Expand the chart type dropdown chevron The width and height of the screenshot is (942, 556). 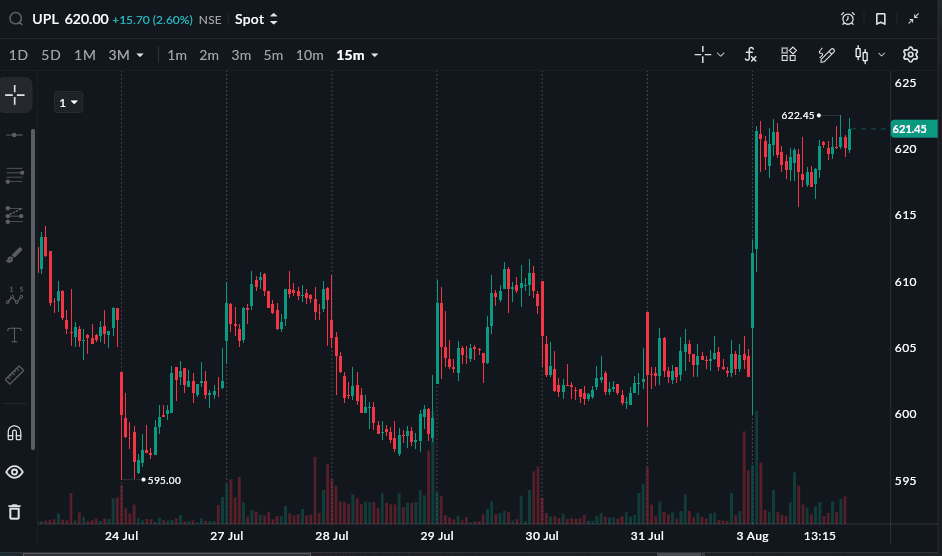click(881, 55)
